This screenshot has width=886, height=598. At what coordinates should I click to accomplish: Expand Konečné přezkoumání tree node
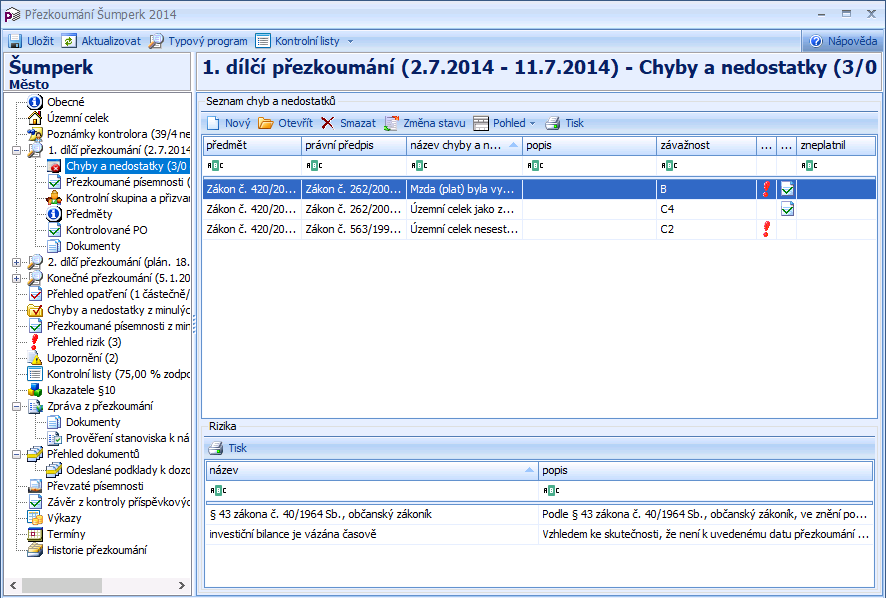[16, 278]
